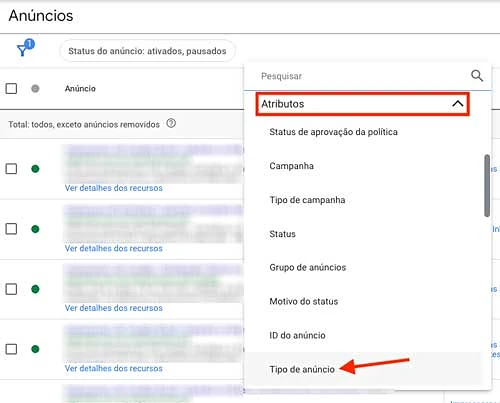This screenshot has height=403, width=500.
Task: Click the Anúncios page title
Action: (41, 16)
